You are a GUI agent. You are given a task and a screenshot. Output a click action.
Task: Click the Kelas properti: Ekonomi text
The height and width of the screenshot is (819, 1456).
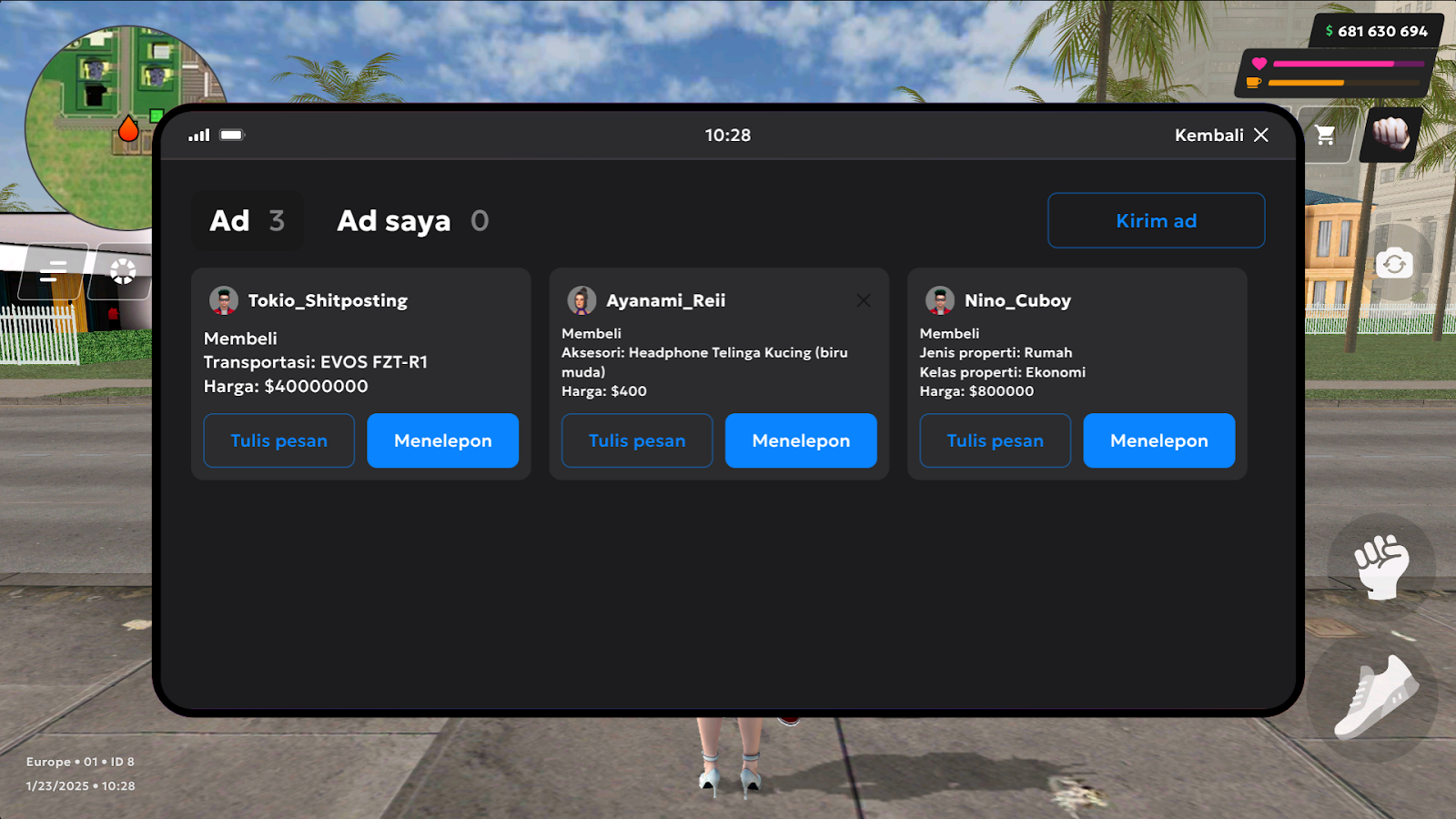coord(1002,372)
